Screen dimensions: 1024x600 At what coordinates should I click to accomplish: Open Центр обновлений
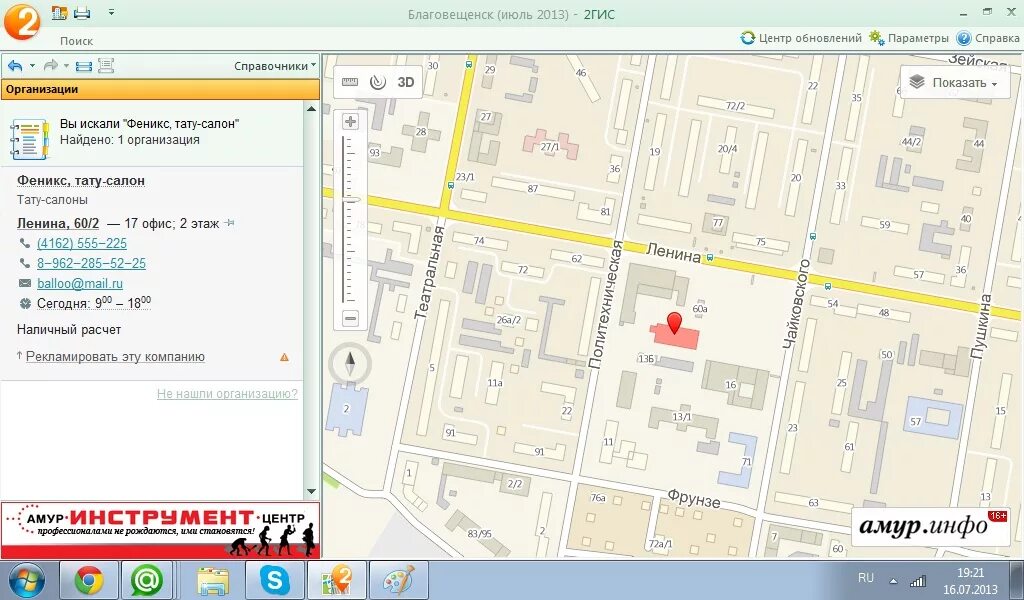pyautogui.click(x=801, y=38)
